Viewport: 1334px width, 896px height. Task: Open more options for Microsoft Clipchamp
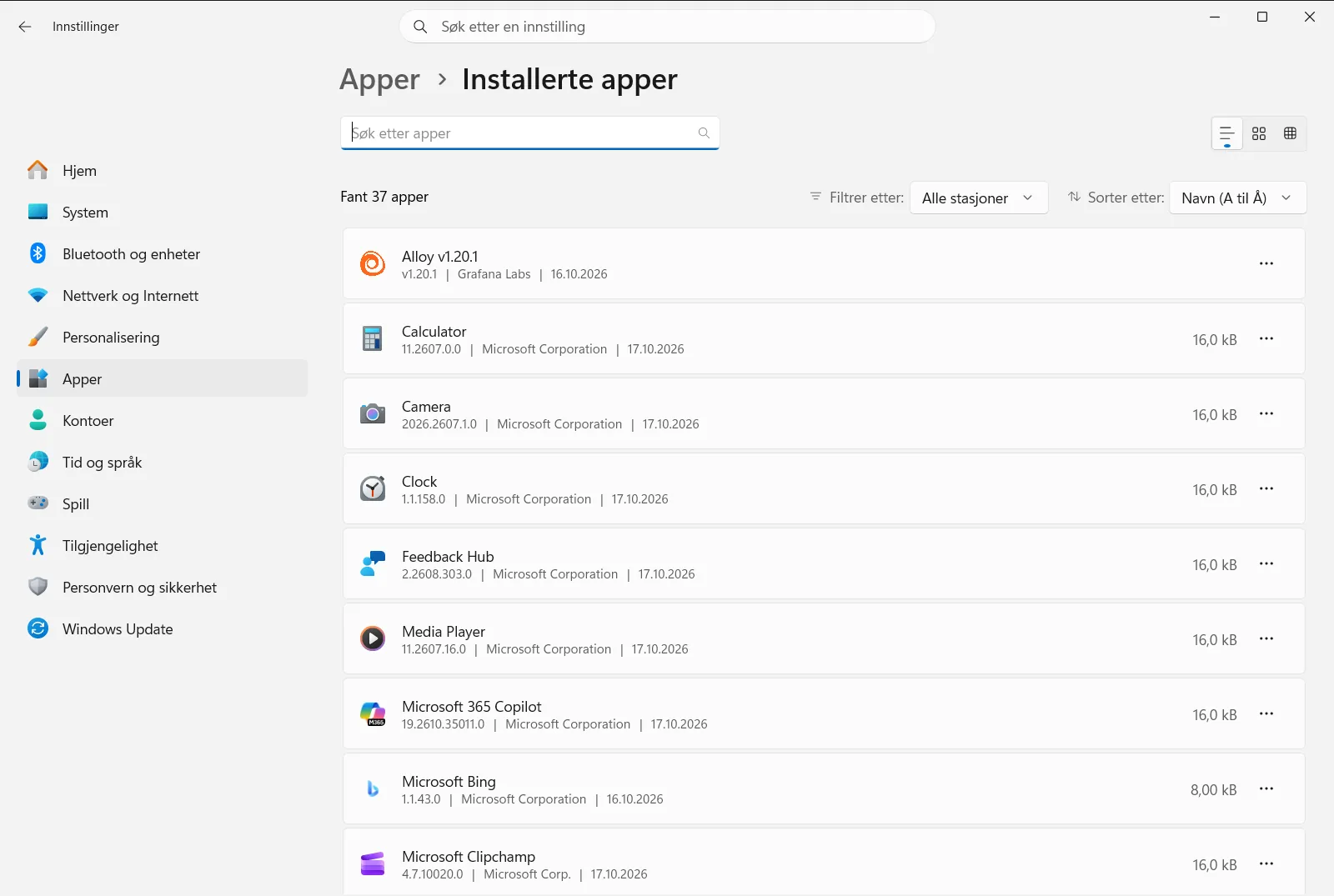pyautogui.click(x=1266, y=863)
